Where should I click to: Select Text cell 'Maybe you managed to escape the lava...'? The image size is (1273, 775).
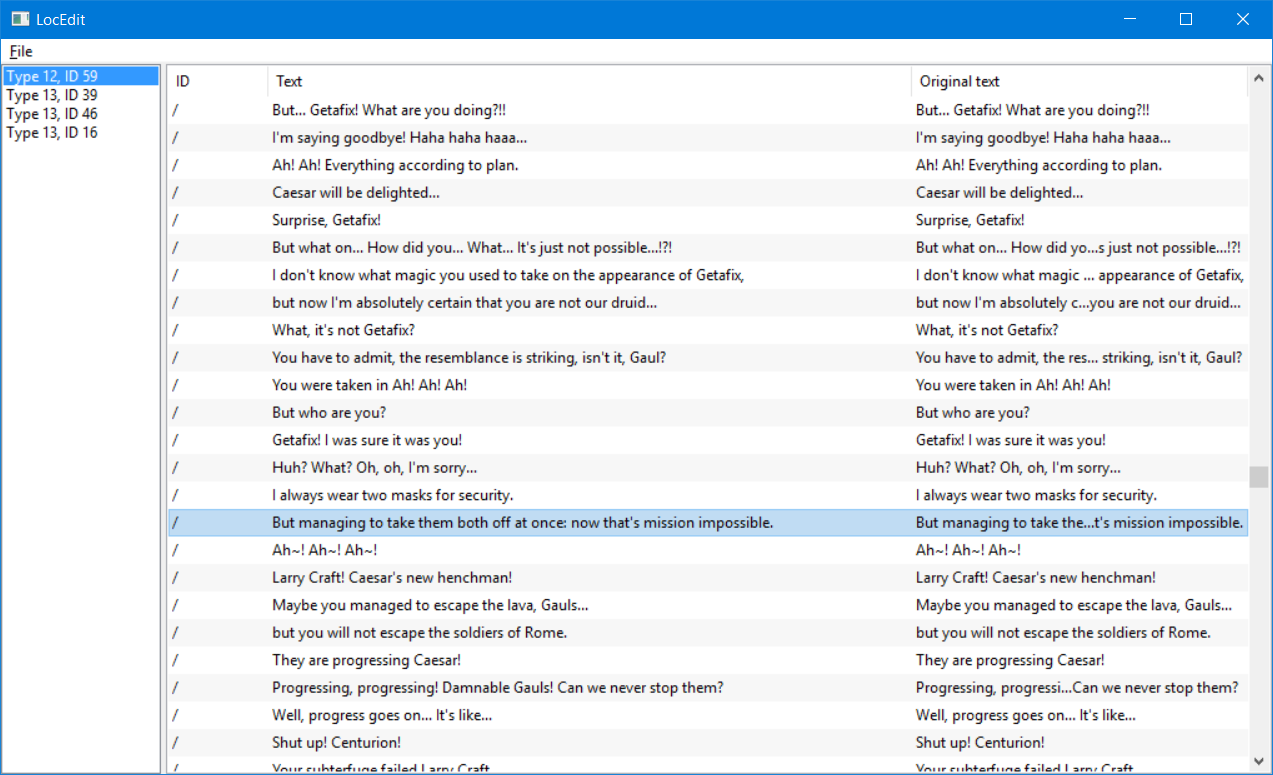coord(430,605)
